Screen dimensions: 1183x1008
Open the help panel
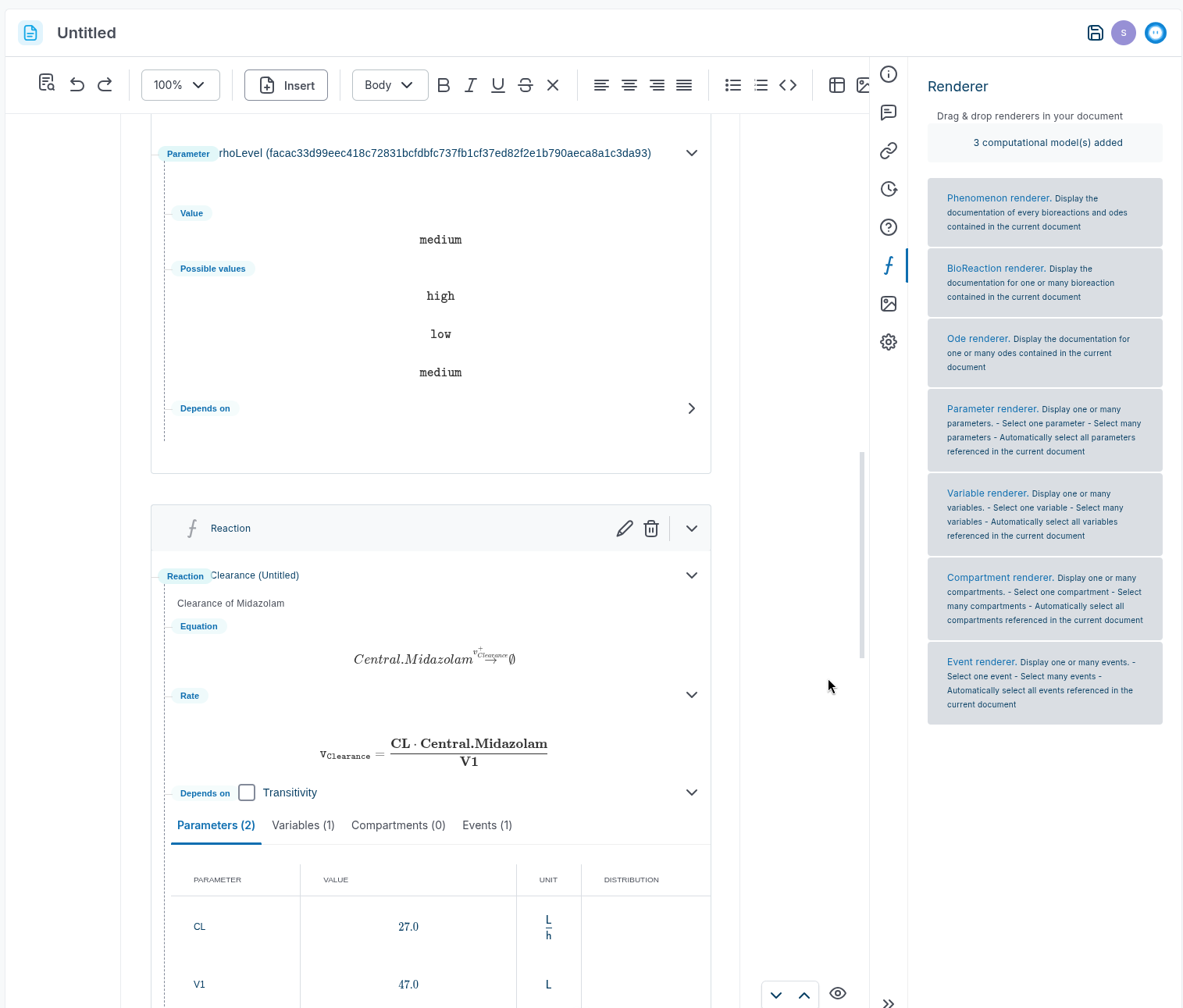point(889,227)
